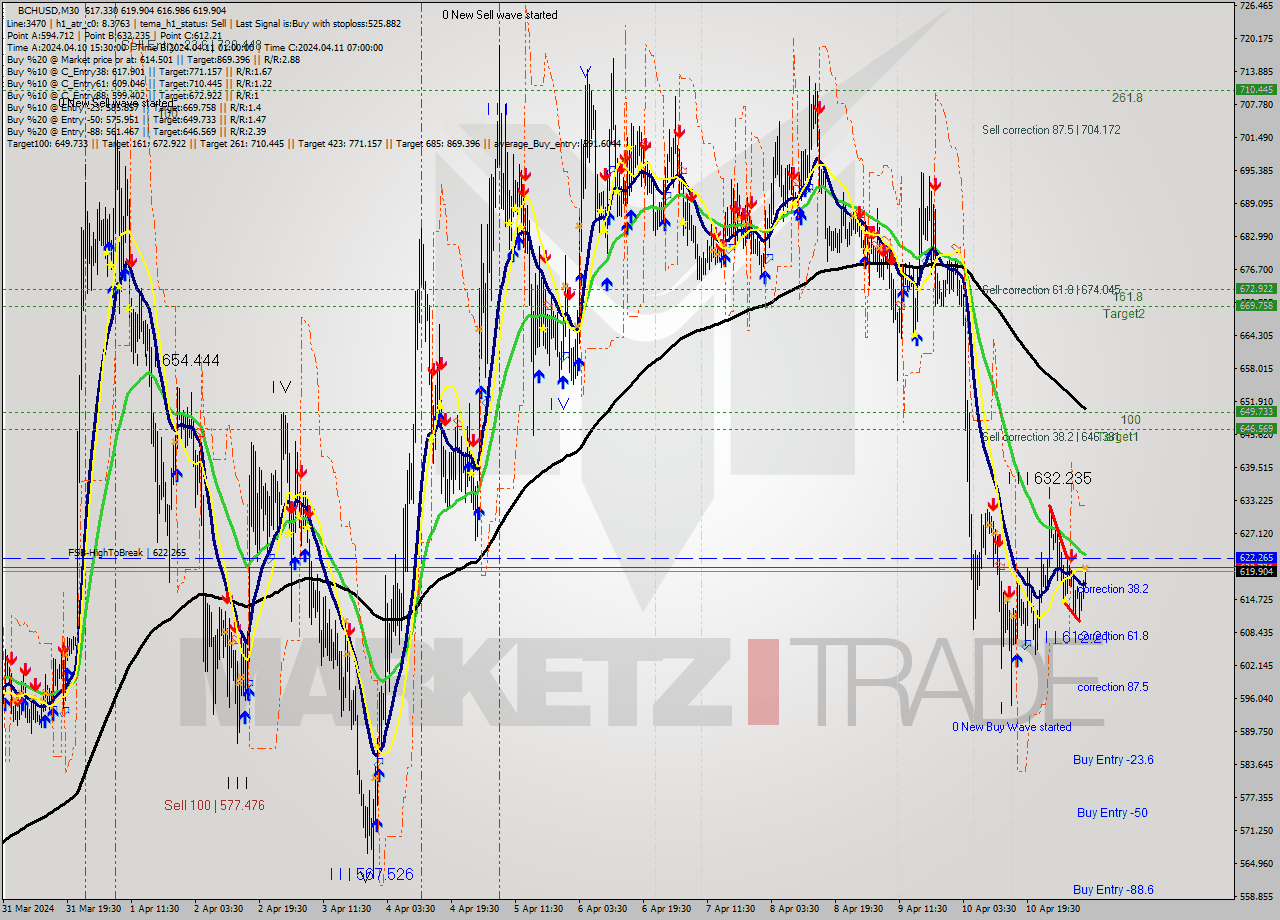Click the 726.465 price scale value
Screen dimensions: 1280x920
1257,6
